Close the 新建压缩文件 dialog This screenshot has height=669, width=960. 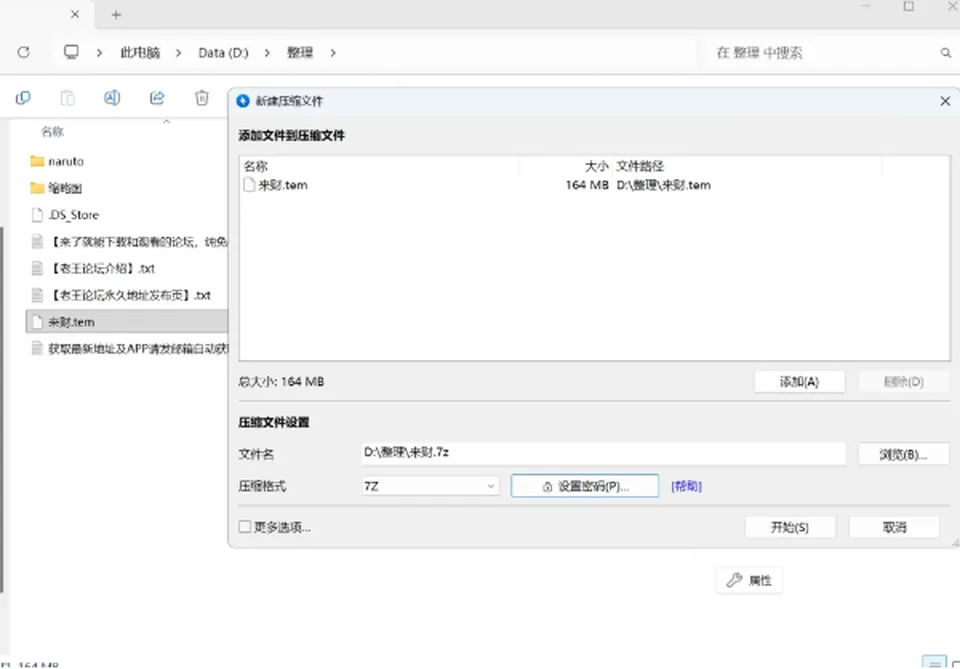[x=945, y=101]
